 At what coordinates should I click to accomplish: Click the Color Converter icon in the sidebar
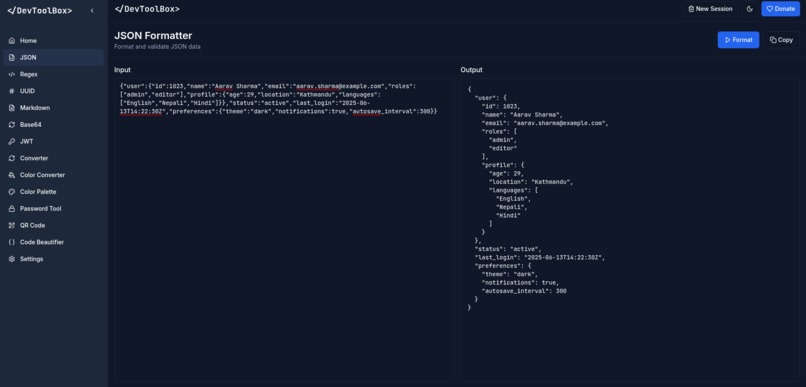[12, 175]
